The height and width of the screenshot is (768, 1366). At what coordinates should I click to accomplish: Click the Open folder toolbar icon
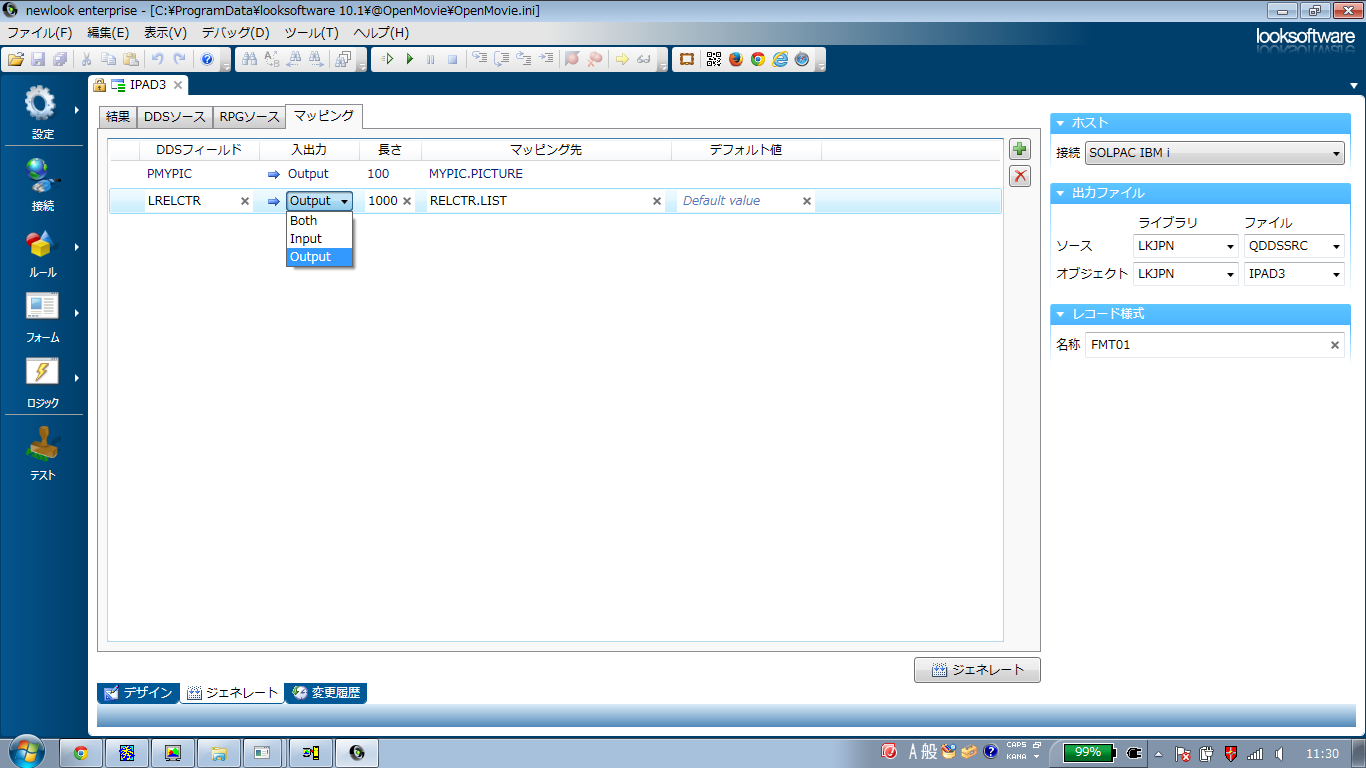pyautogui.click(x=16, y=59)
